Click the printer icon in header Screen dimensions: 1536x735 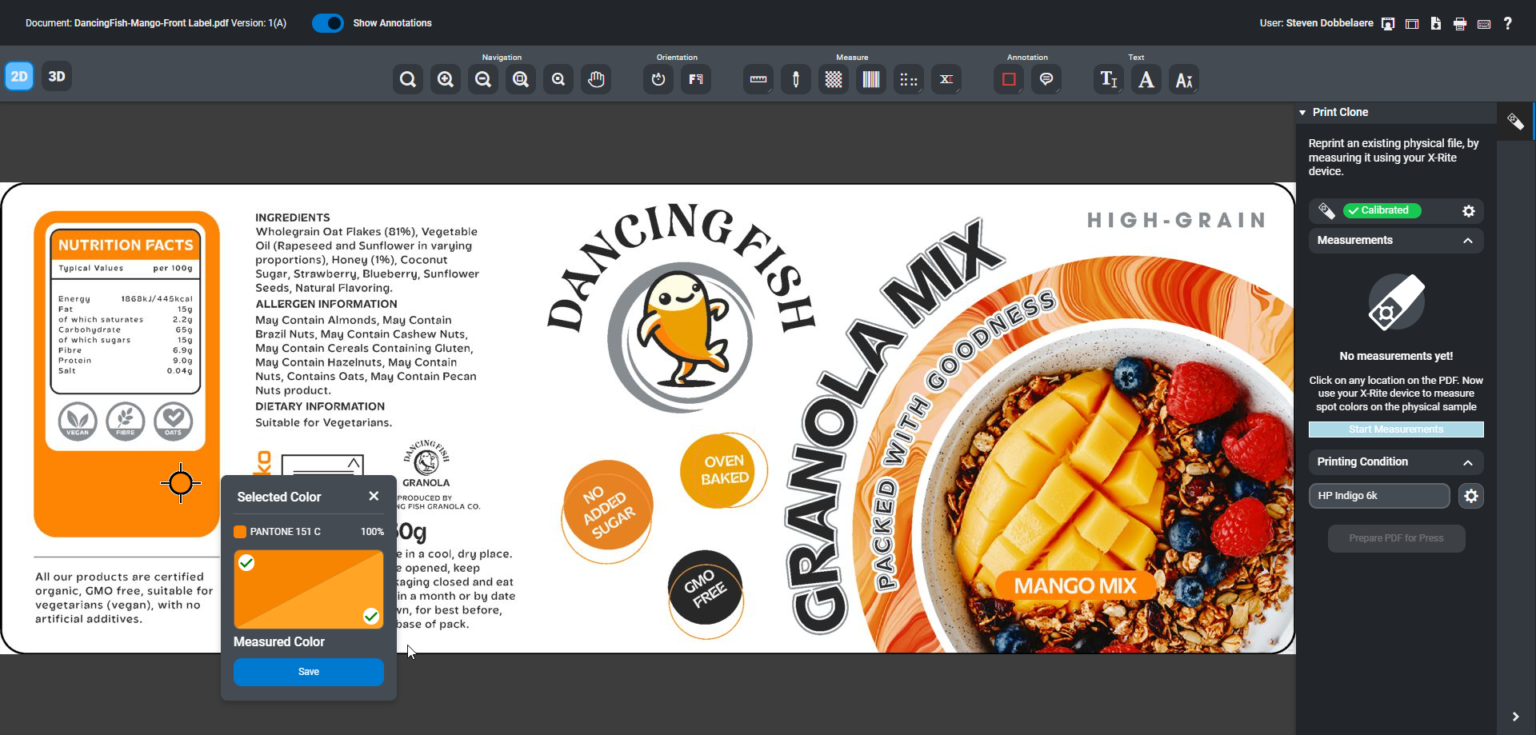1460,24
